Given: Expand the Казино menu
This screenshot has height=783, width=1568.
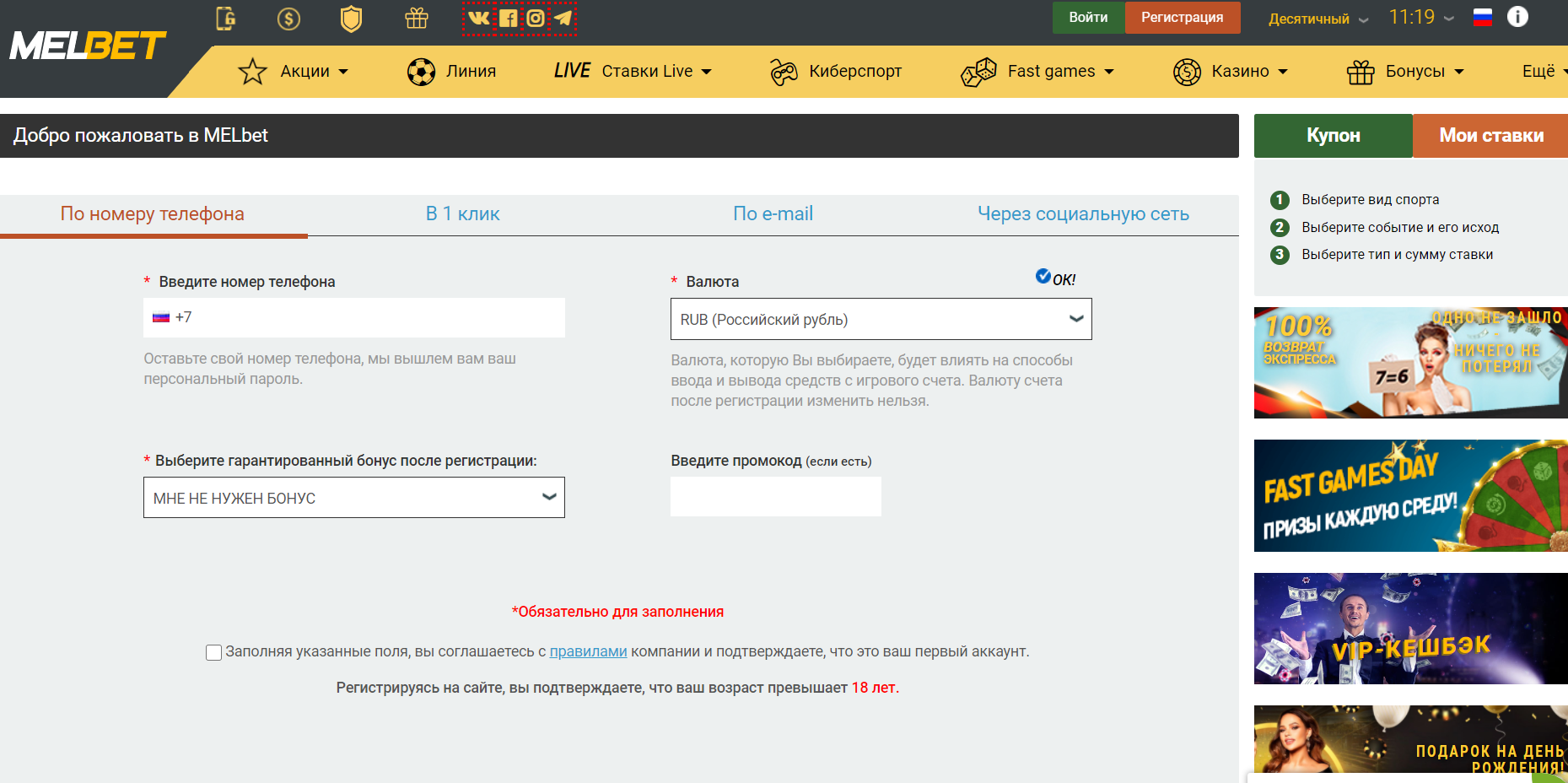Looking at the screenshot, I should click(x=1231, y=72).
